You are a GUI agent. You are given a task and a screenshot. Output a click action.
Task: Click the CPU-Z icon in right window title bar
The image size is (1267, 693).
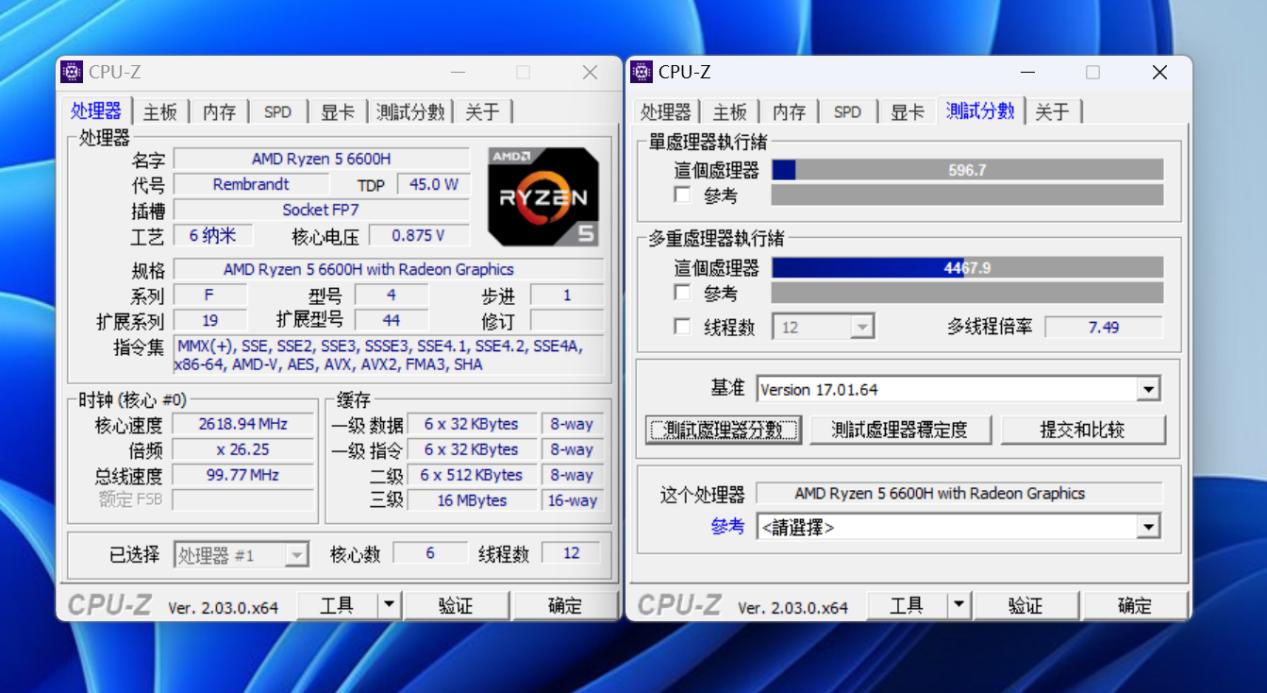point(643,72)
